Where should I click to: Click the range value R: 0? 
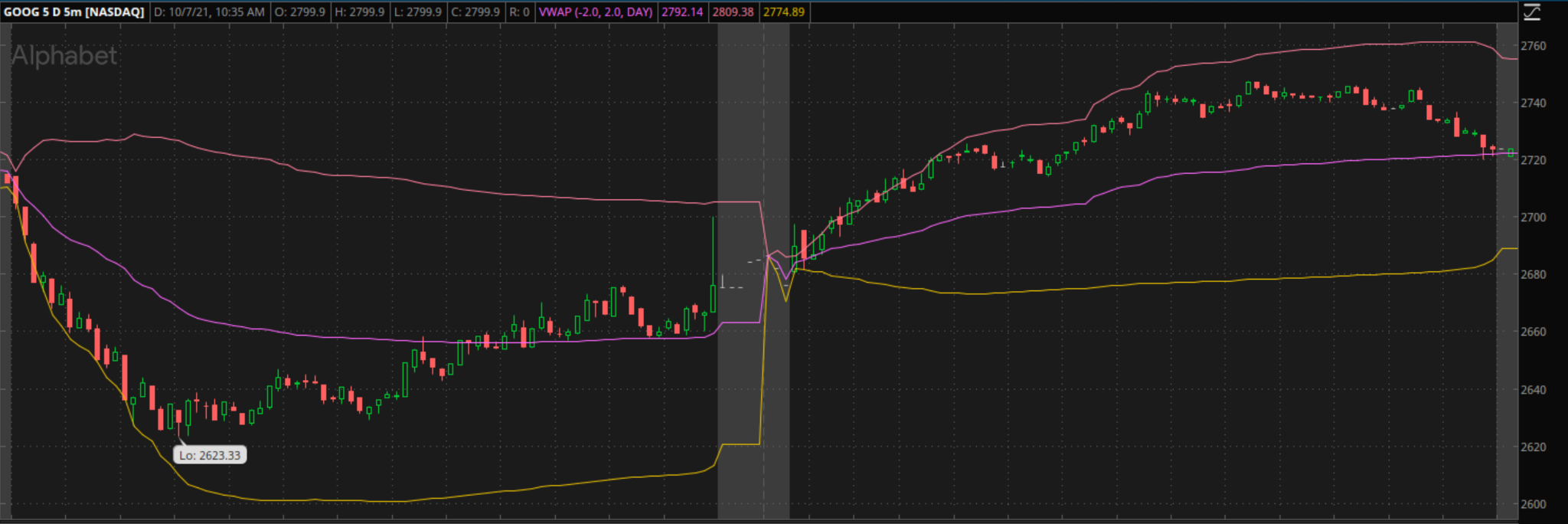click(x=520, y=12)
